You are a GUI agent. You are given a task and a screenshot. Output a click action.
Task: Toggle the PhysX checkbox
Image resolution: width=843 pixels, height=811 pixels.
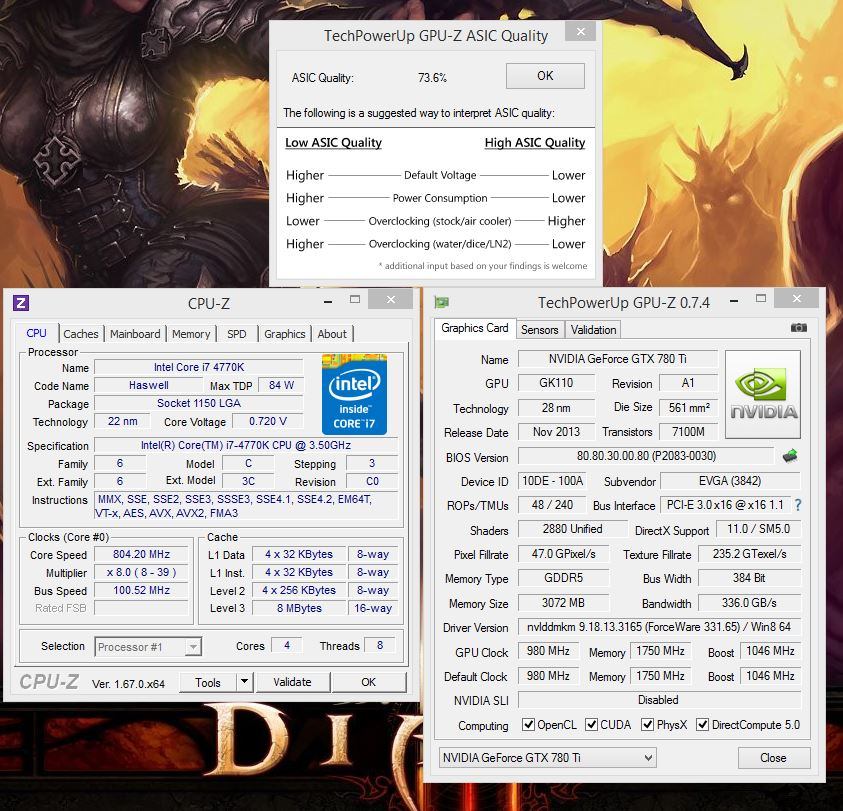coord(647,724)
